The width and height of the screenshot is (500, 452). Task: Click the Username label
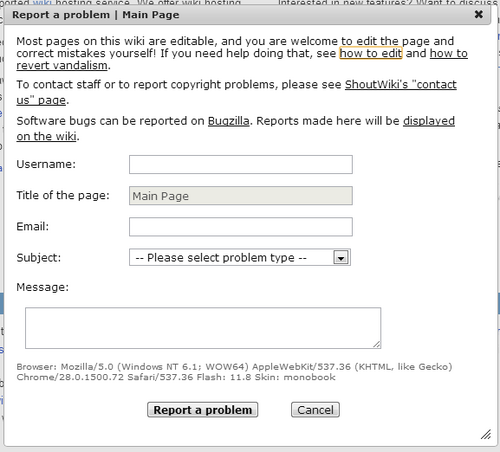tap(46, 164)
